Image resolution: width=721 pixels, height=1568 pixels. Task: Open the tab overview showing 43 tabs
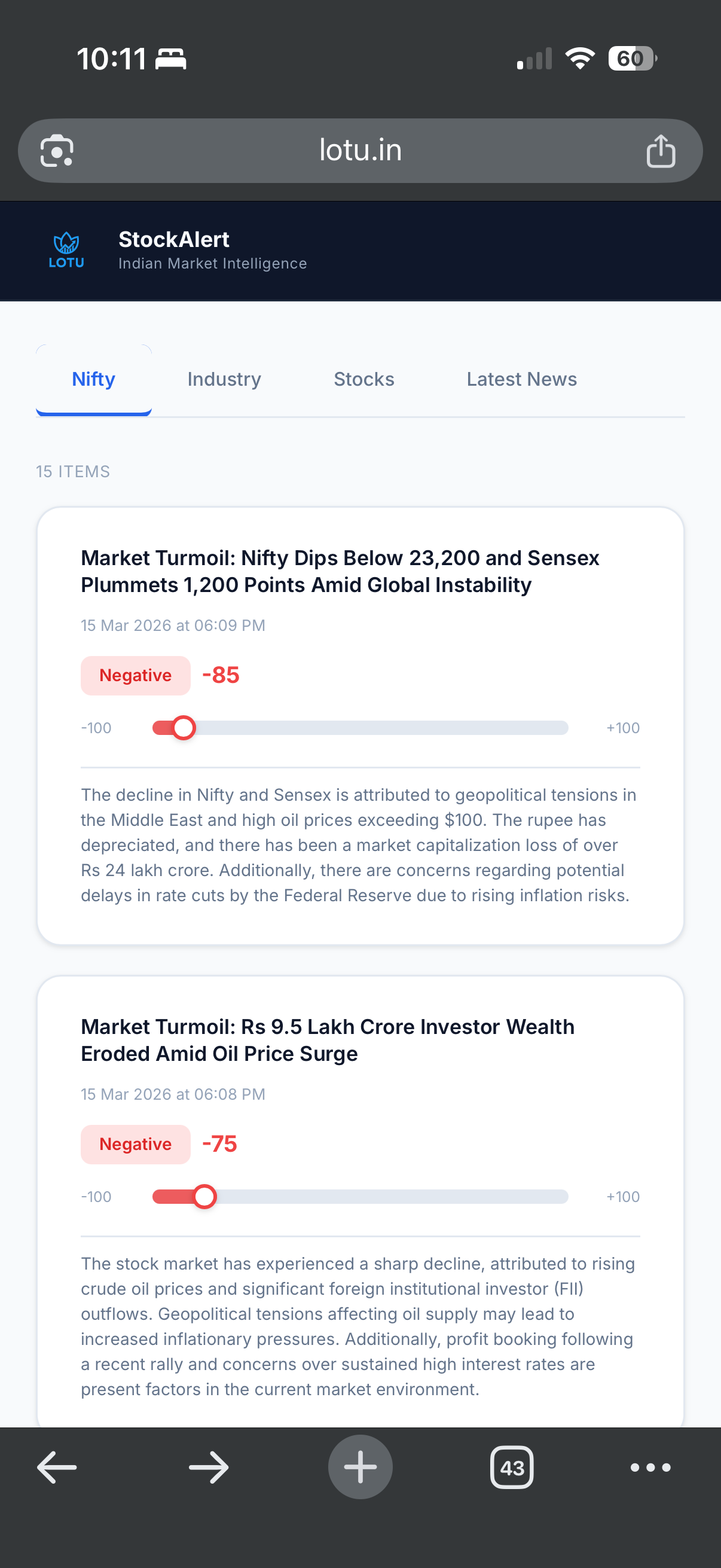pyautogui.click(x=512, y=1466)
